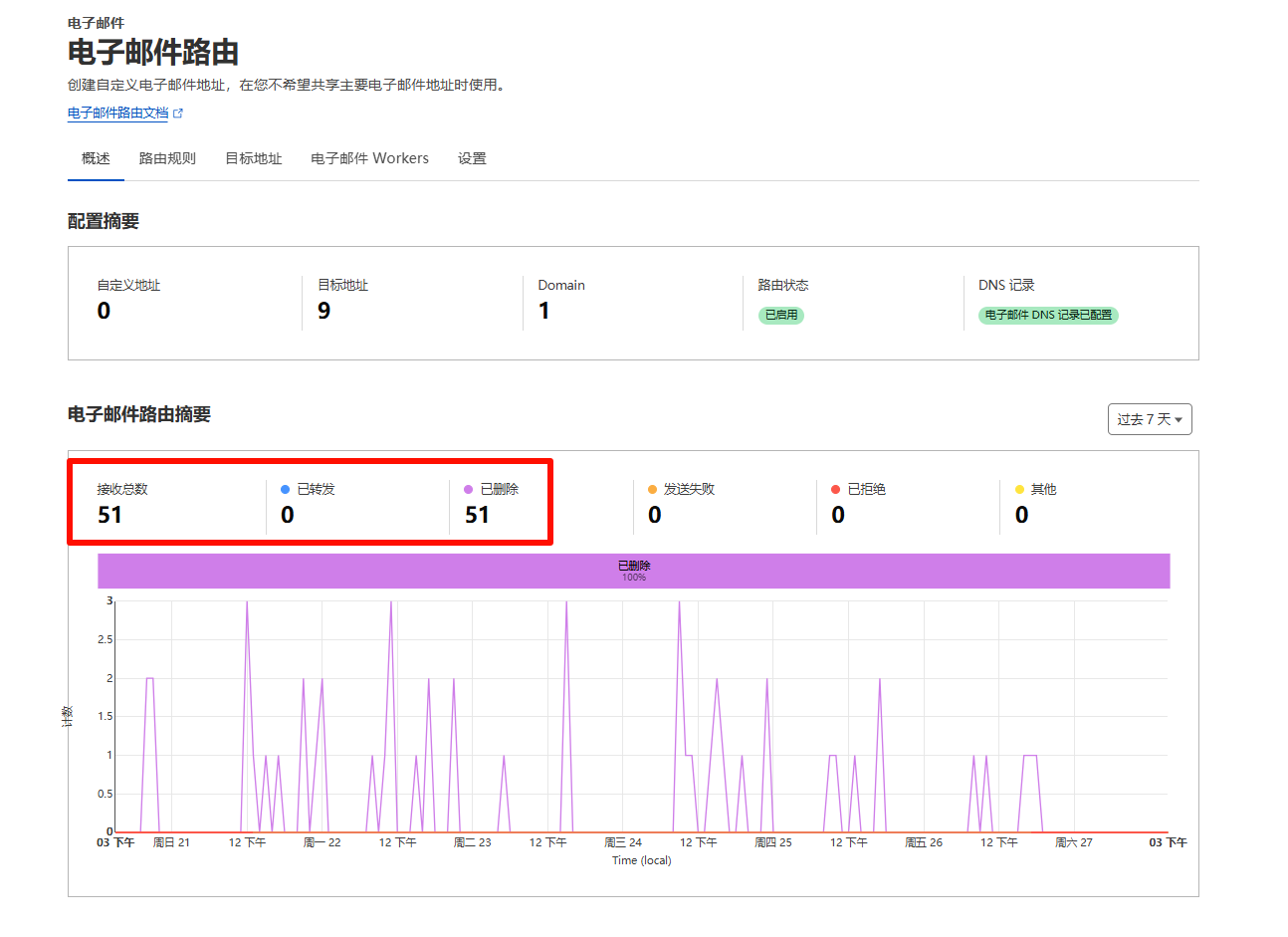1288x937 pixels.
Task: Click the DNS 记录 label
Action: tap(1006, 285)
